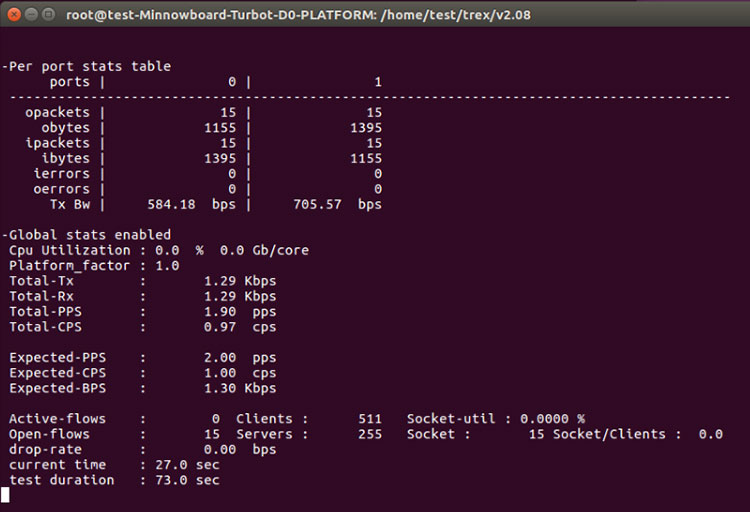Select the 'ierrors' row label
Image resolution: width=750 pixels, height=512 pixels.
(62, 174)
